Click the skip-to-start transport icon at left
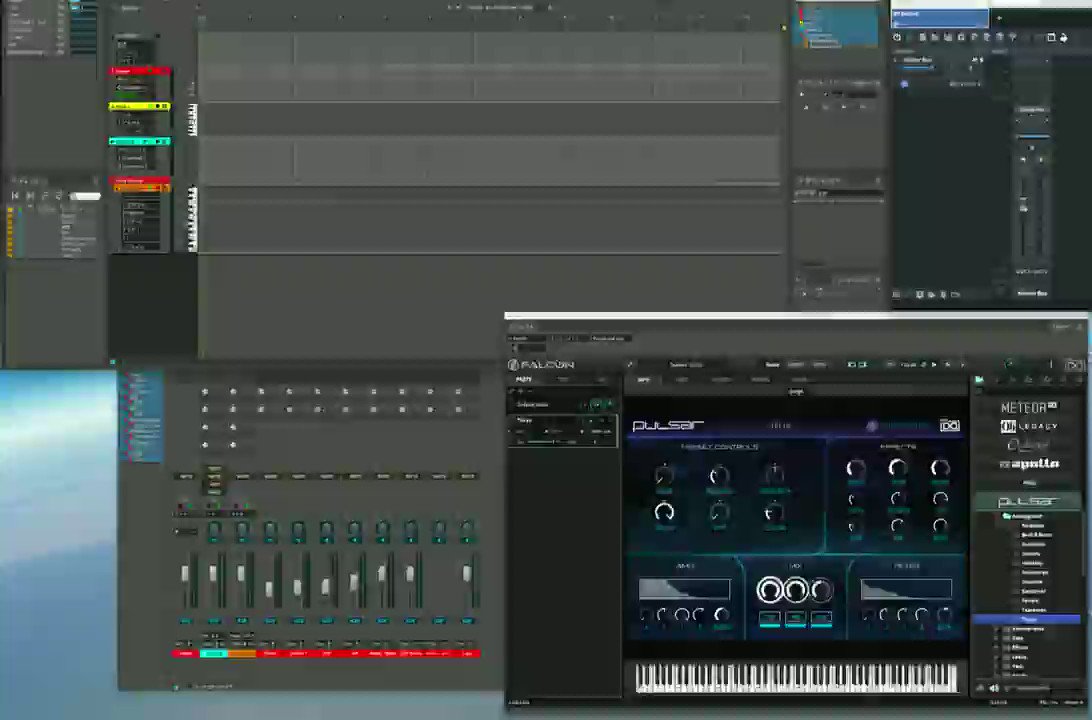 [15, 196]
